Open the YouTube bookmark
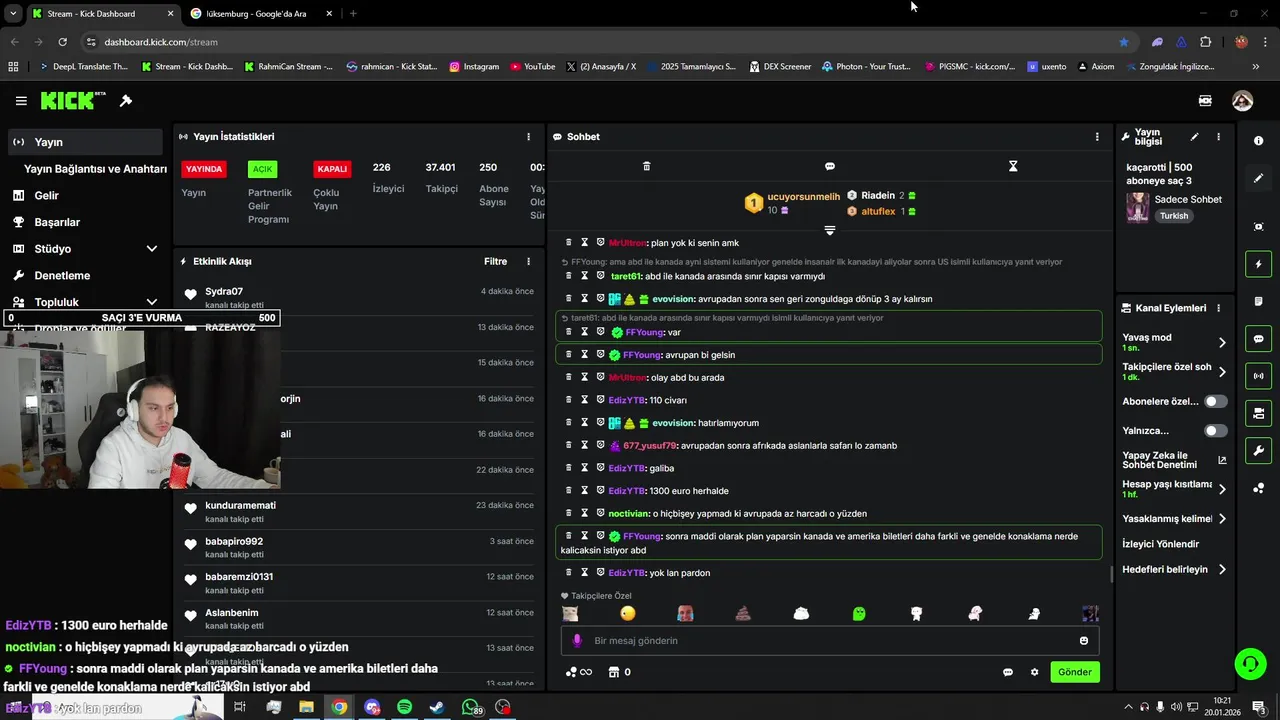1280x720 pixels. click(x=532, y=67)
